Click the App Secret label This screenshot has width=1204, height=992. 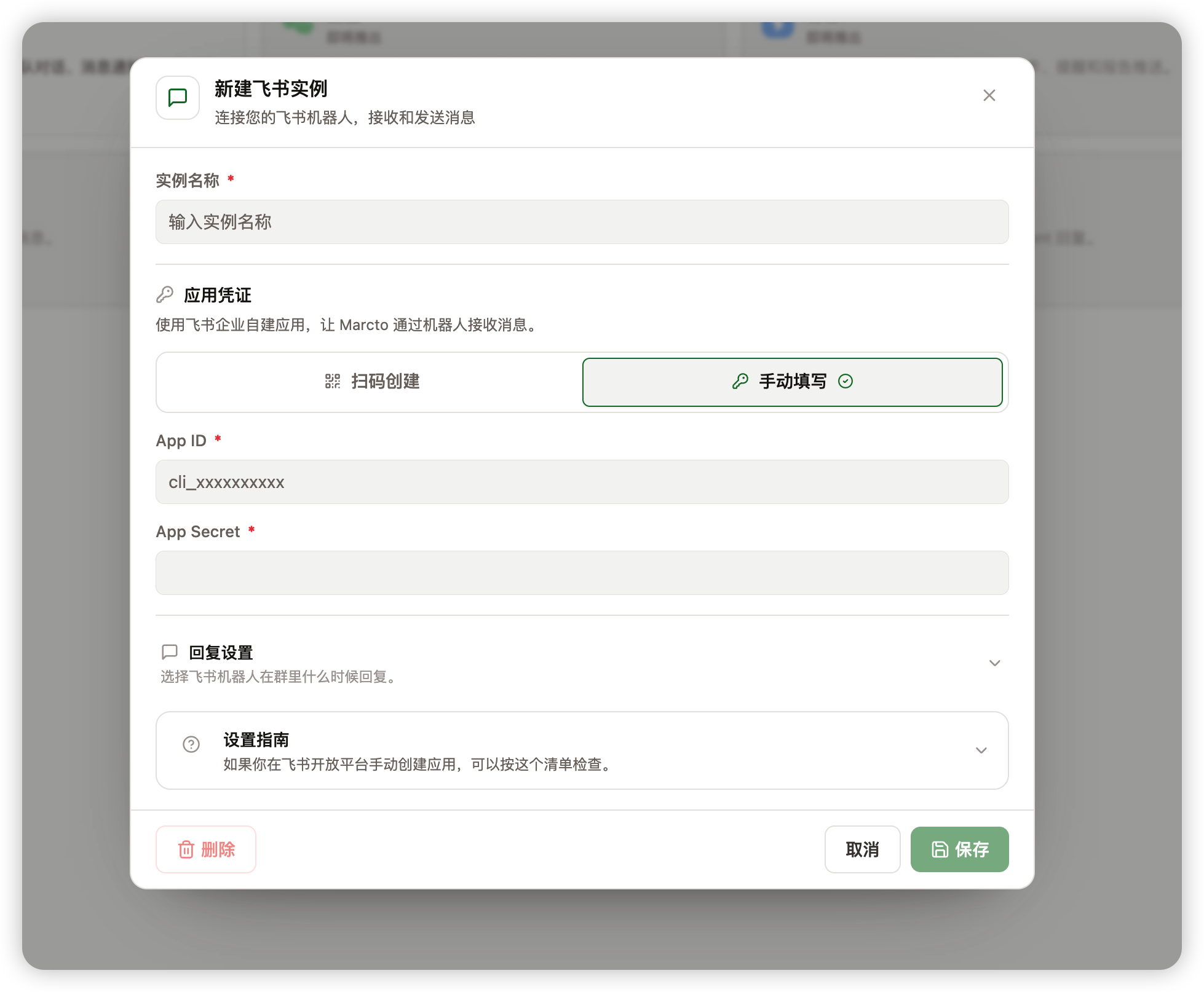[x=198, y=532]
